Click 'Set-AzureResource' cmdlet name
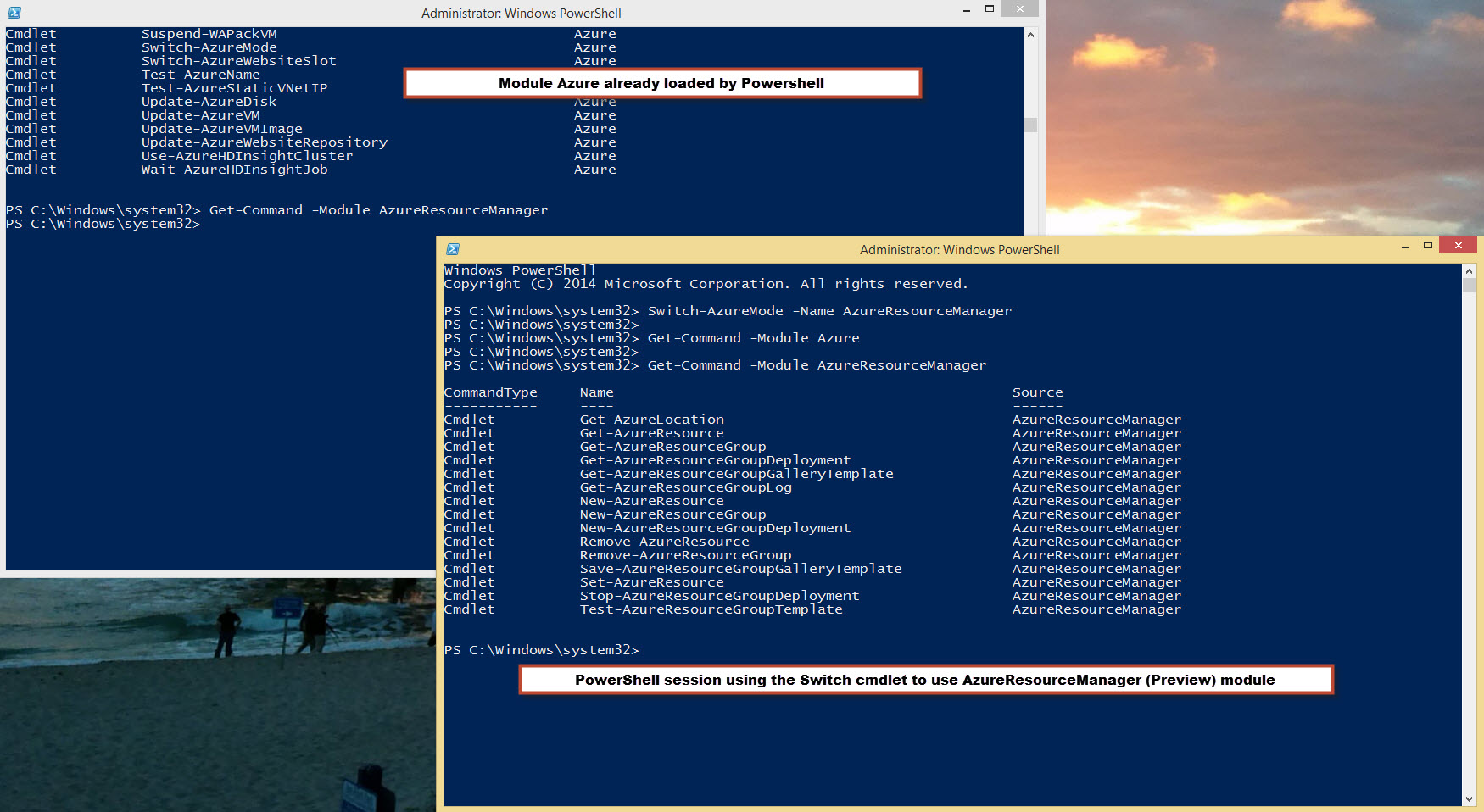The image size is (1484, 812). click(x=652, y=582)
